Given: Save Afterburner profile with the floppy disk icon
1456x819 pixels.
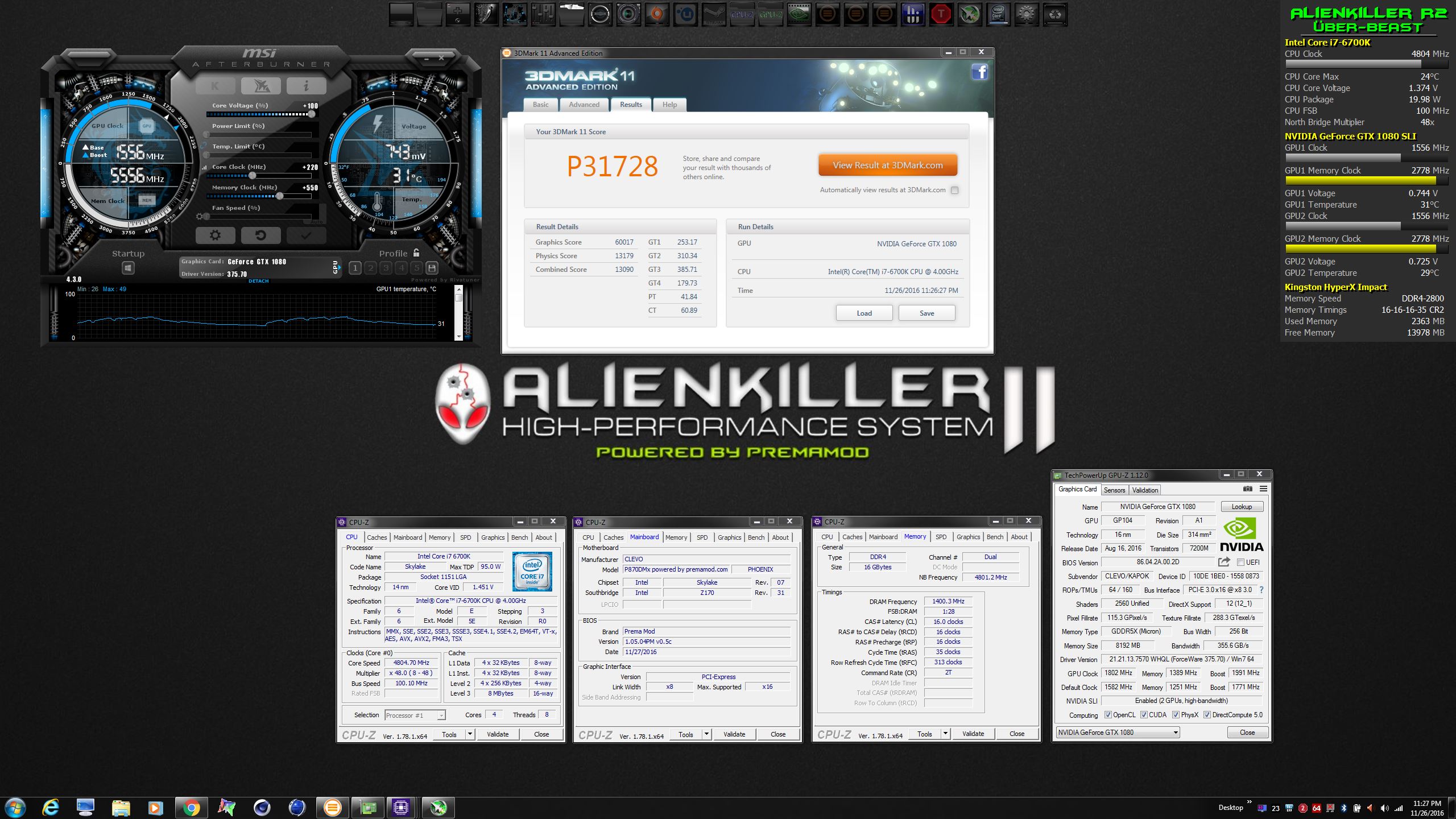Looking at the screenshot, I should click(432, 268).
